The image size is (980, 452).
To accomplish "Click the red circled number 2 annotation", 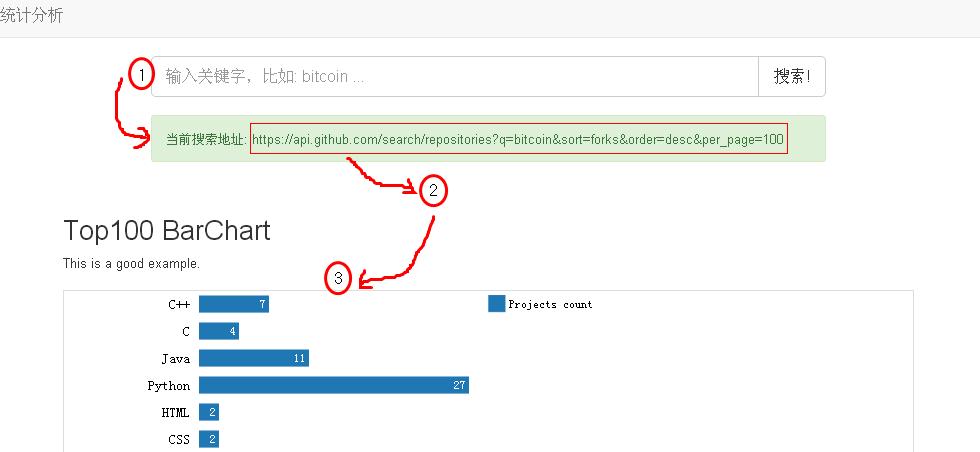I will click(432, 190).
